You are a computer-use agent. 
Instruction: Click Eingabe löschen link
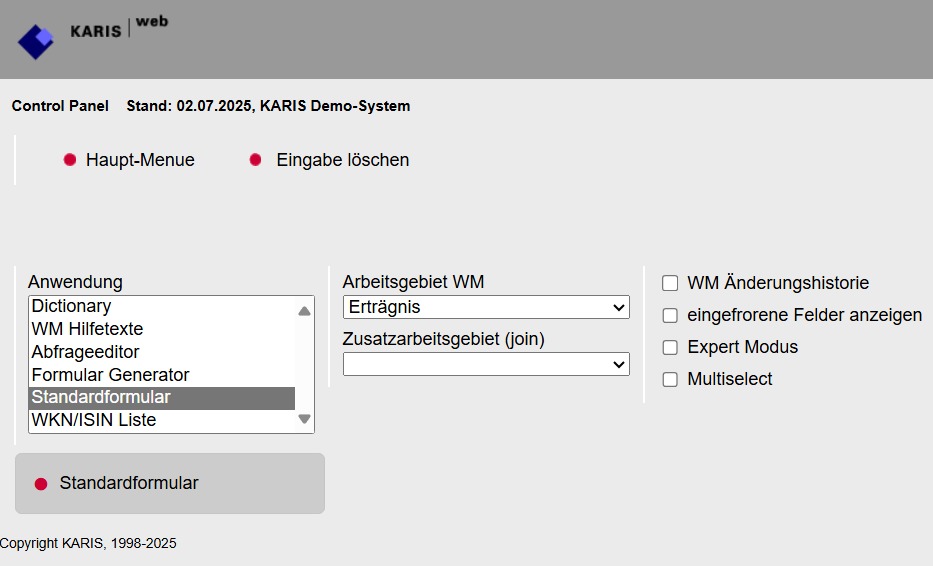[343, 160]
